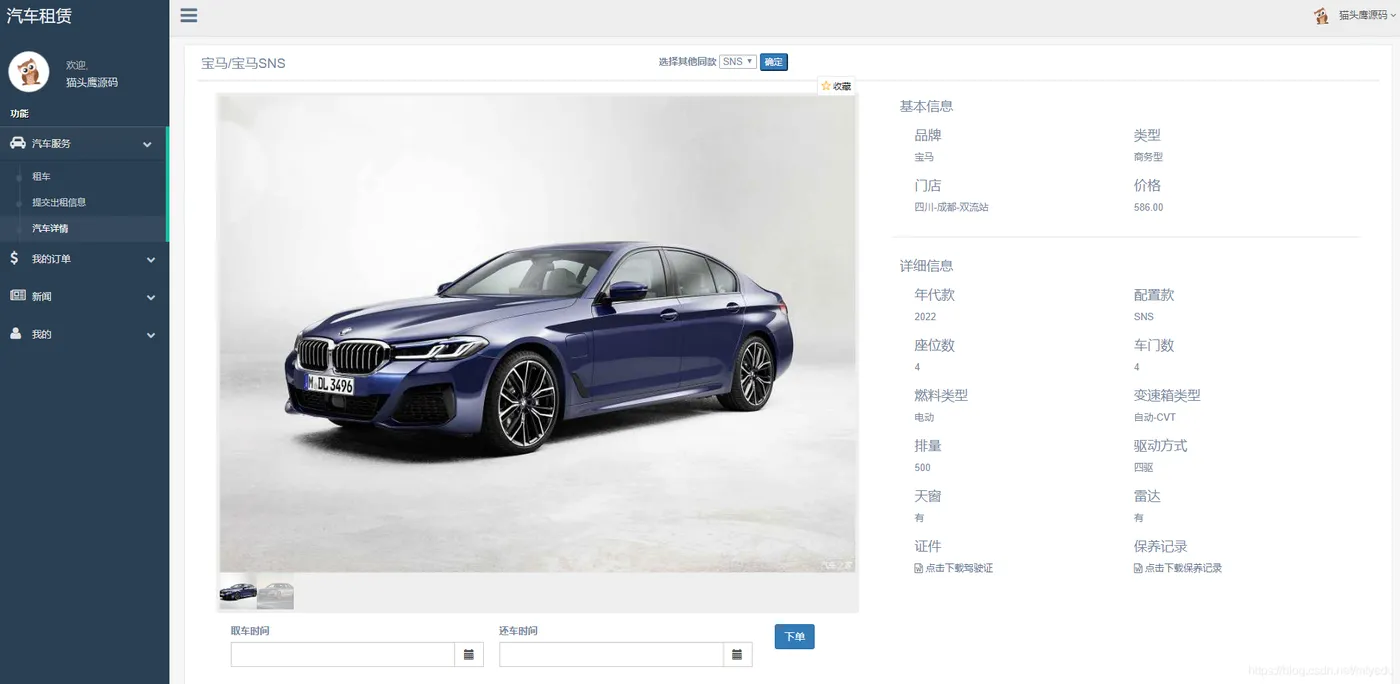The image size is (1400, 684).
Task: Click the newspaper icon beside 新闻
Action: (17, 296)
